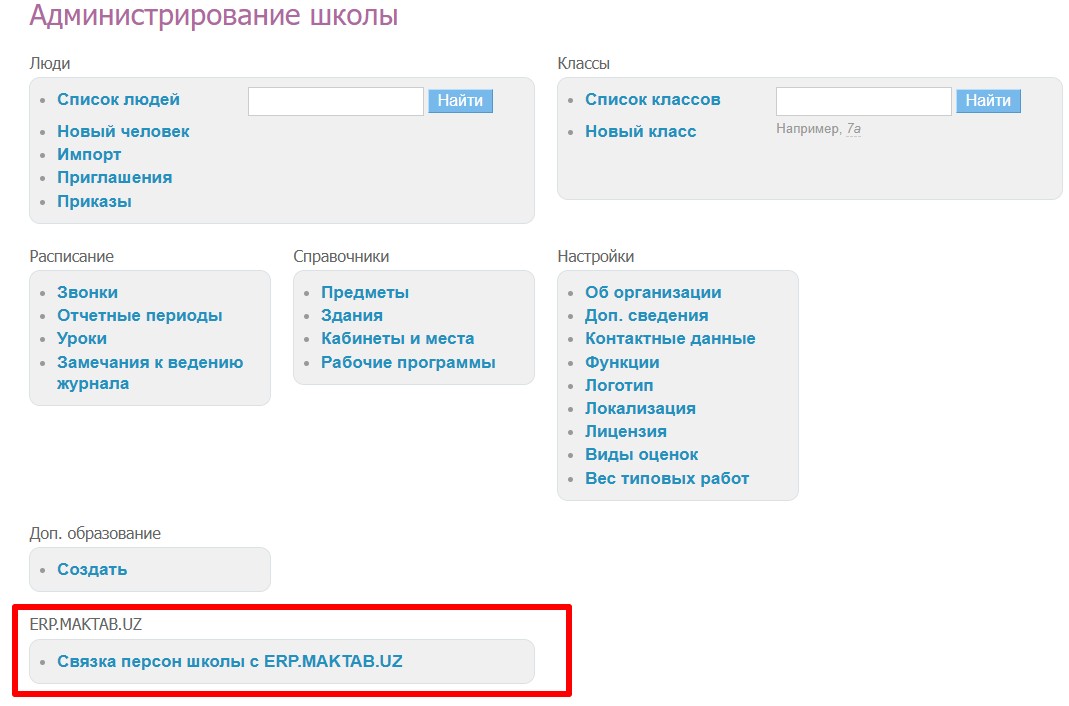Open the "Импорт" section

click(90, 154)
